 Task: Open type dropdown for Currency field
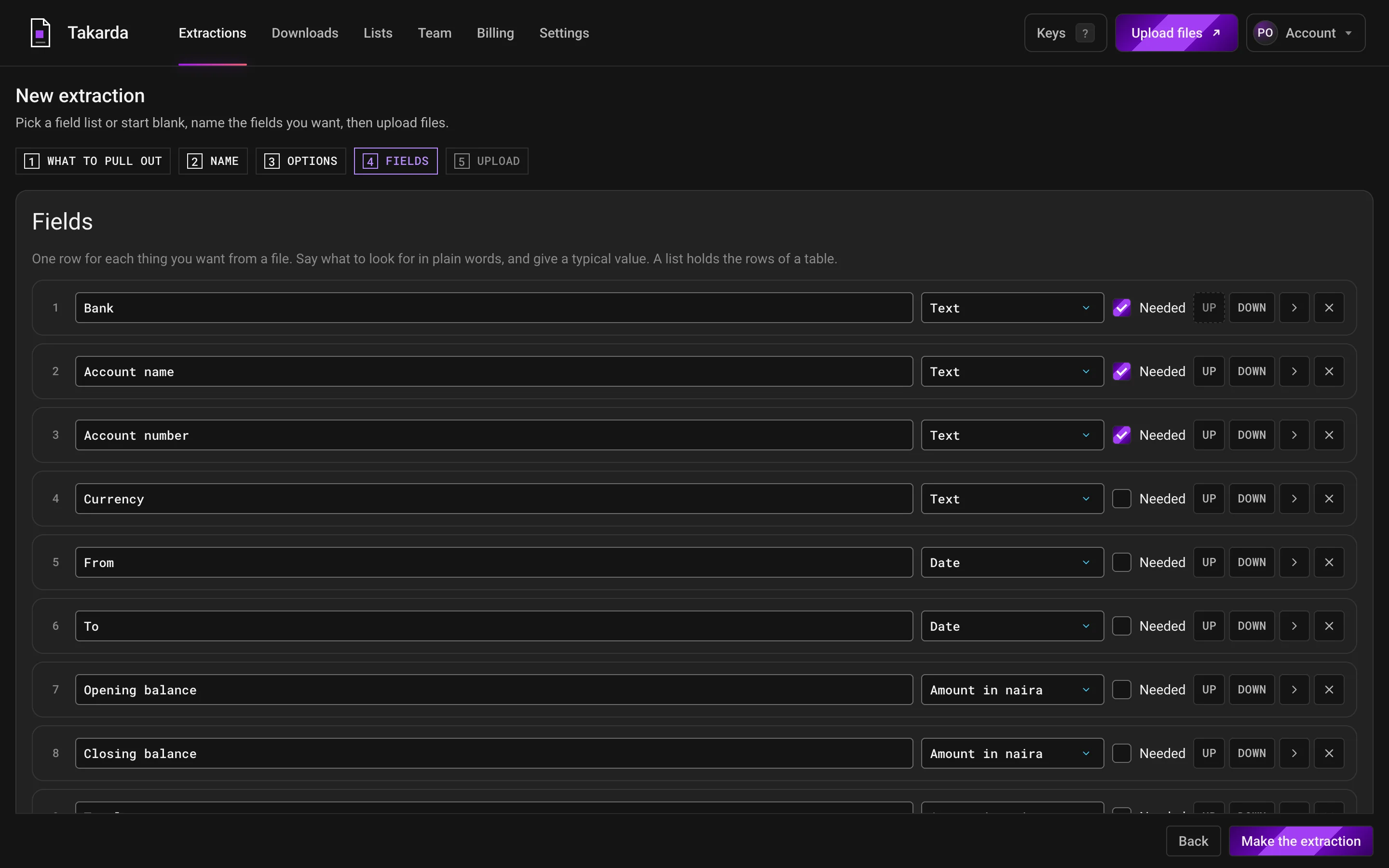1012,499
